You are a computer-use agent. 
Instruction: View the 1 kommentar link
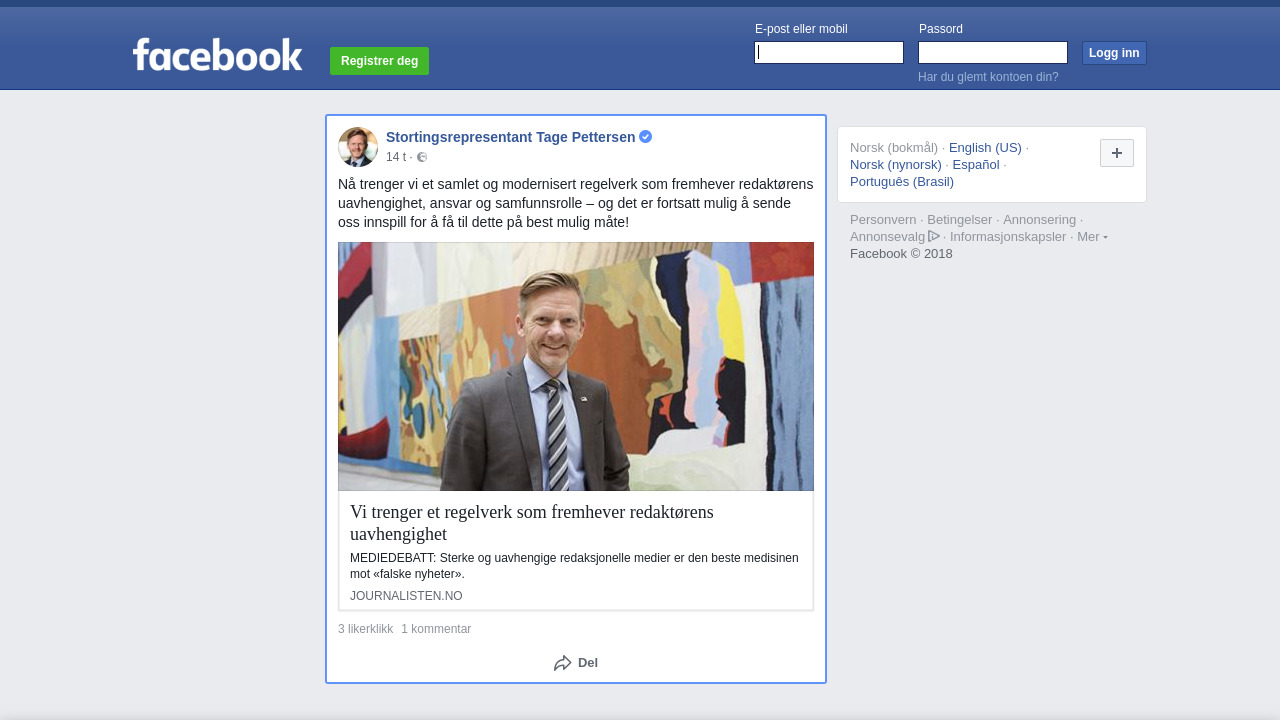tap(436, 629)
